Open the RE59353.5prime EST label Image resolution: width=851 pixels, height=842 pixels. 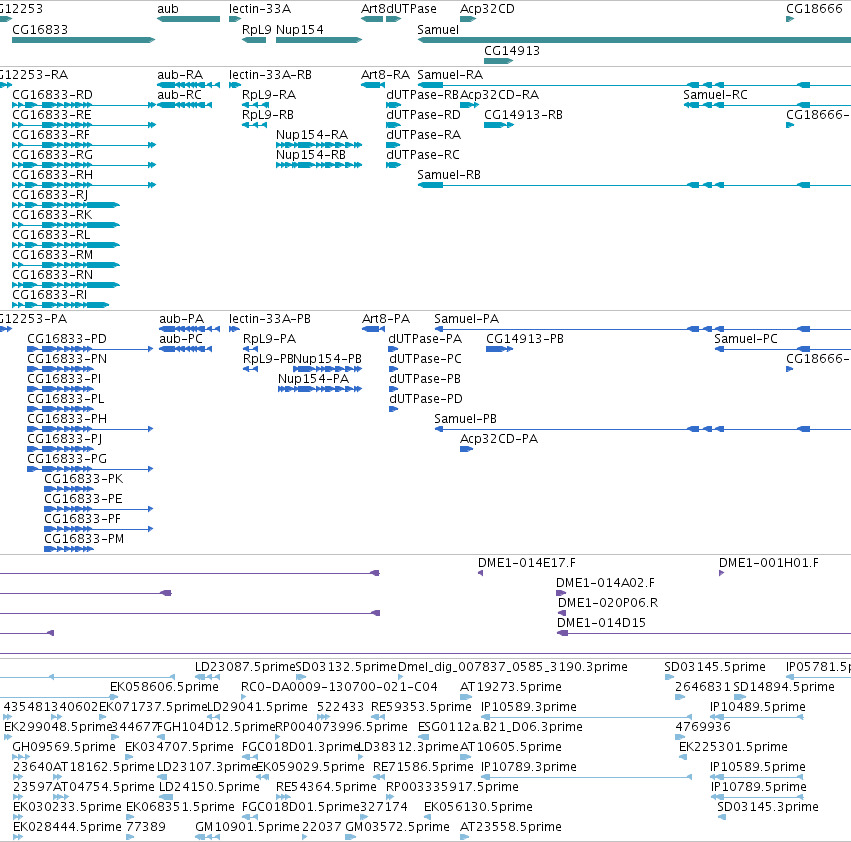click(x=421, y=706)
